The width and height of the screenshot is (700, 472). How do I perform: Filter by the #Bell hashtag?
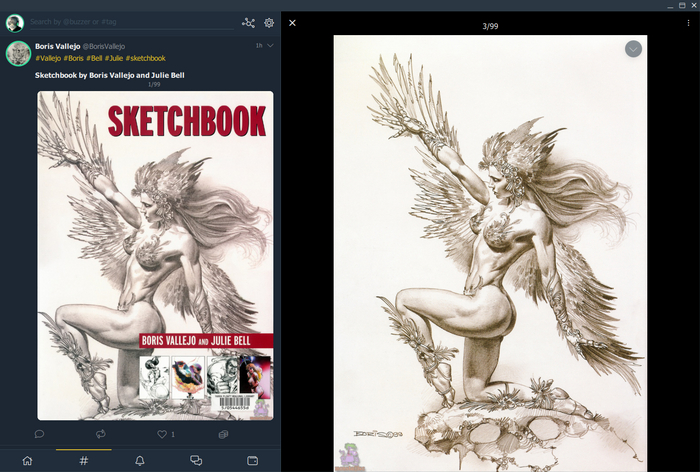pos(94,58)
